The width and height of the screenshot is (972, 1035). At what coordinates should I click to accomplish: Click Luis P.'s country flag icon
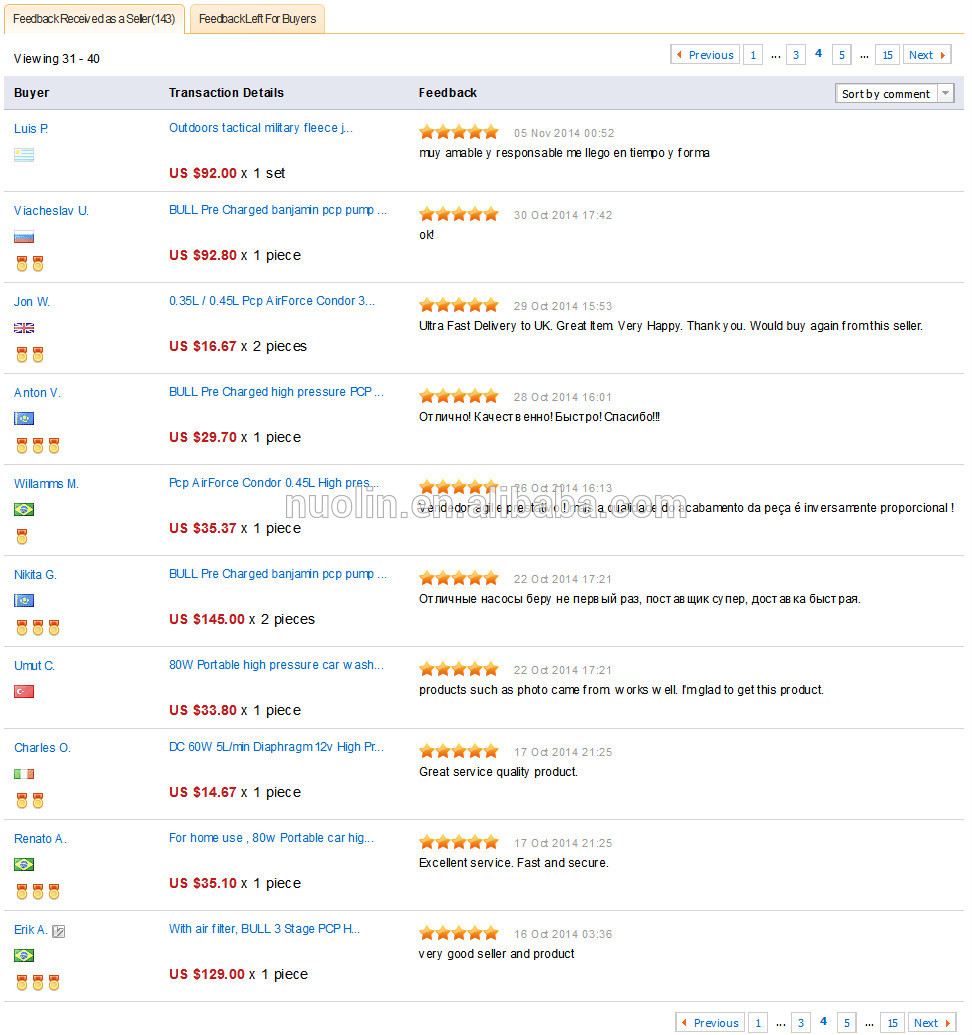tap(24, 154)
